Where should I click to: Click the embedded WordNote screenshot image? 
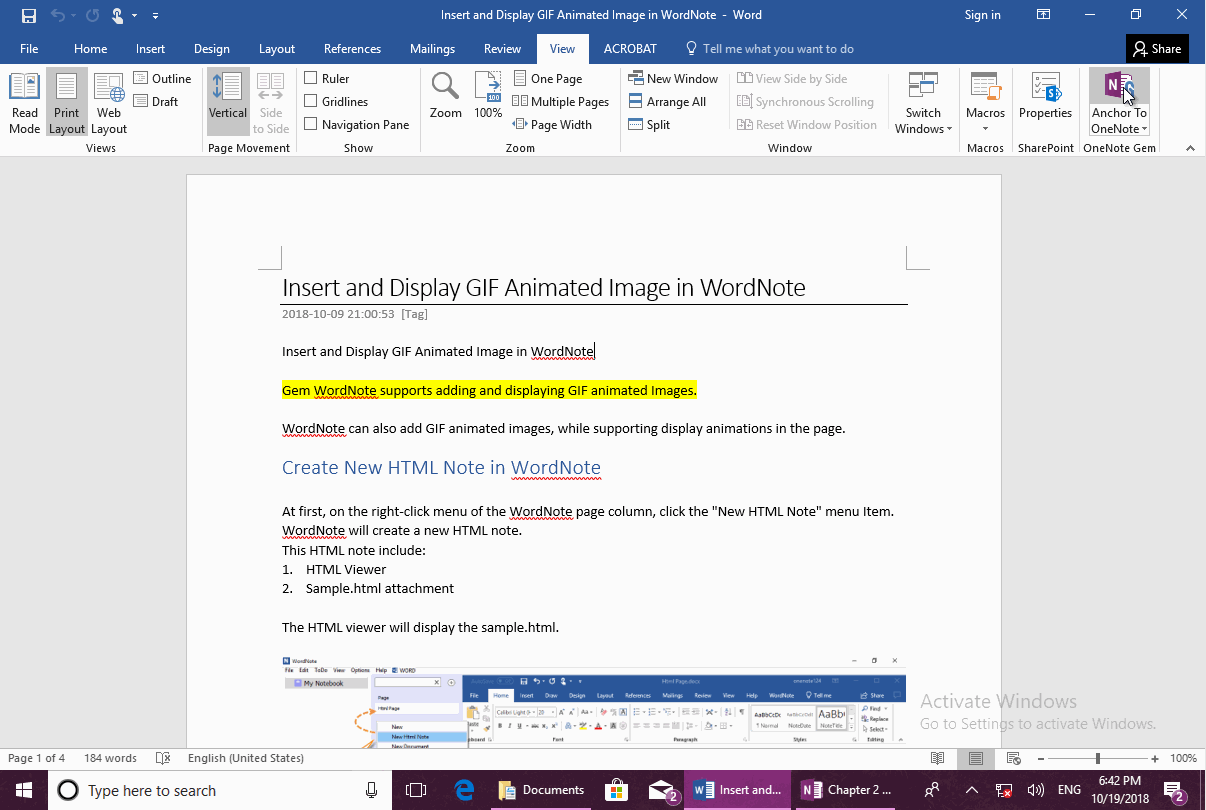point(594,700)
